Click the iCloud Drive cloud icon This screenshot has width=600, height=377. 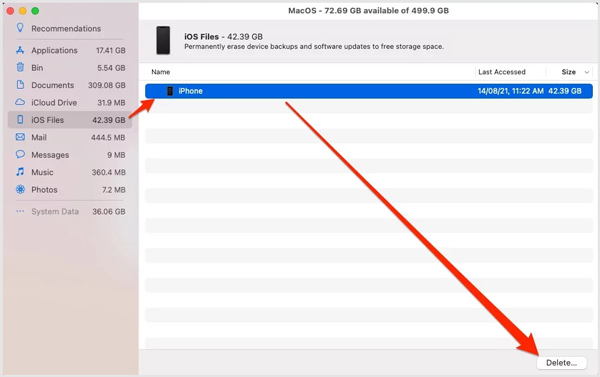(x=20, y=102)
